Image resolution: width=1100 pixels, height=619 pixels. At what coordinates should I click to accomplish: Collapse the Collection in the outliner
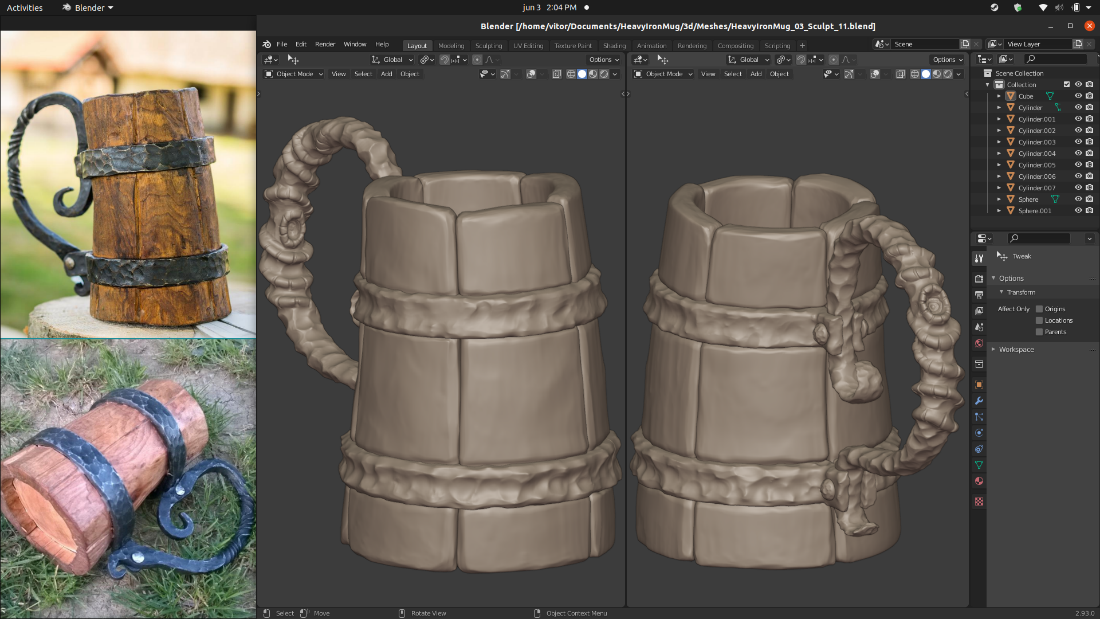(x=987, y=84)
